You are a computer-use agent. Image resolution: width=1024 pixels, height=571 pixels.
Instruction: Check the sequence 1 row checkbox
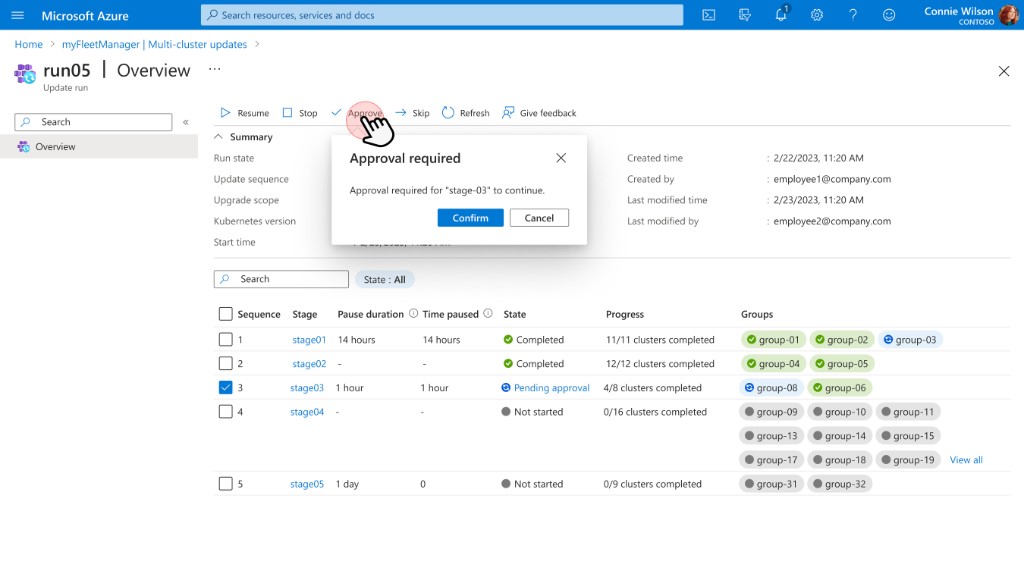coord(225,340)
